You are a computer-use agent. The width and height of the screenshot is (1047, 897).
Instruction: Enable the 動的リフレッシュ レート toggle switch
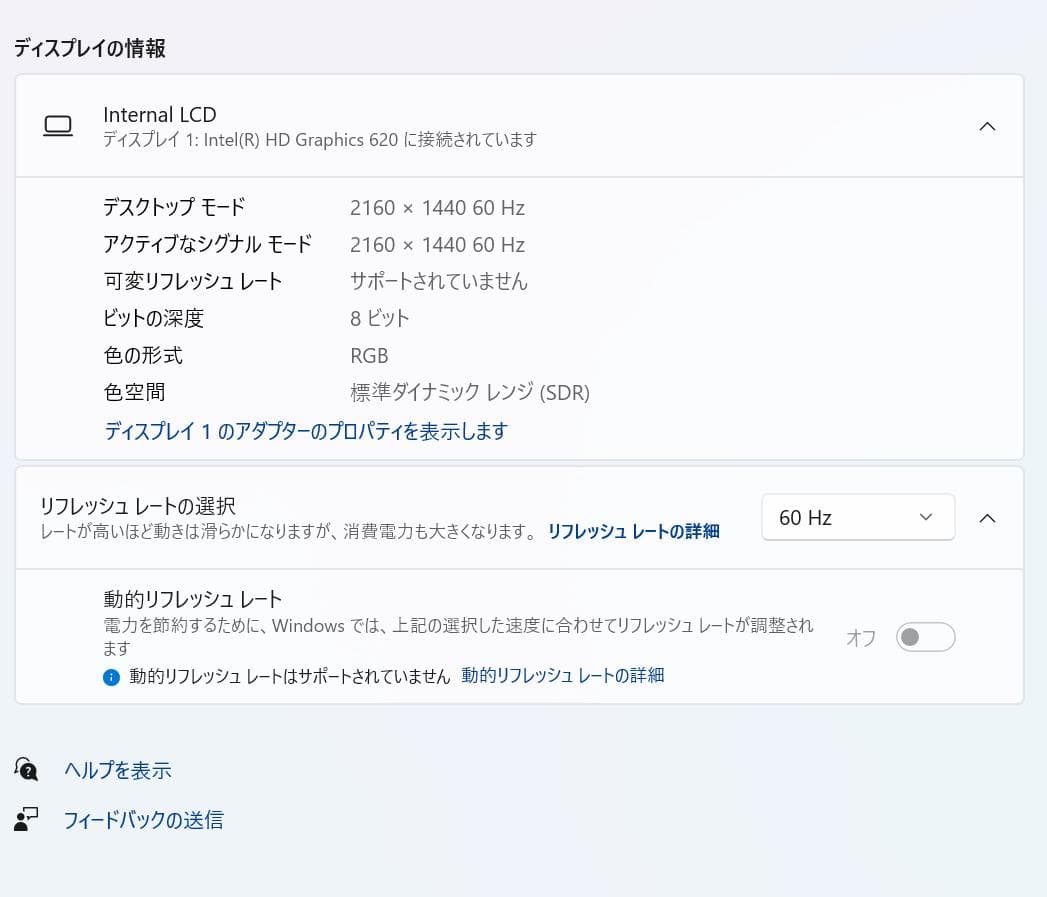tap(924, 637)
